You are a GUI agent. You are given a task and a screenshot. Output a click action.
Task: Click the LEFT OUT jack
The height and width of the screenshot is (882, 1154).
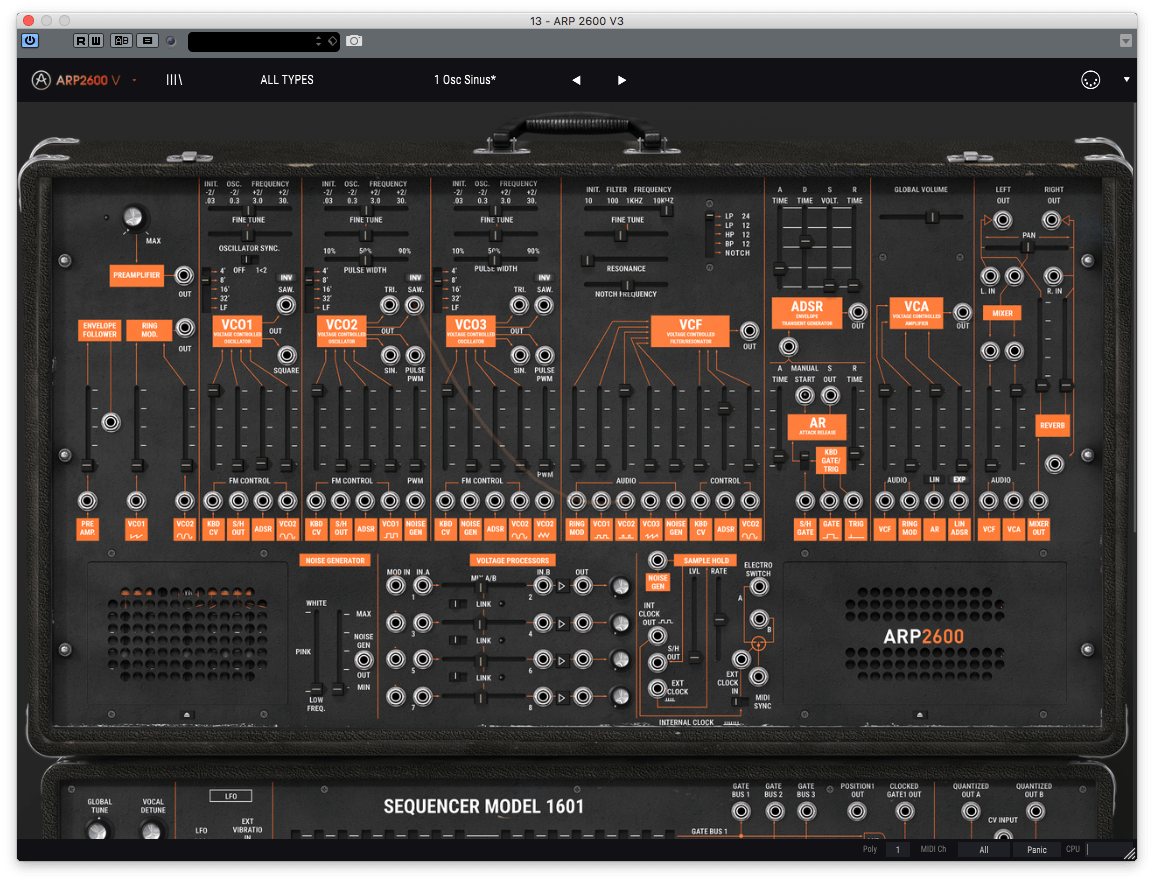point(1002,219)
